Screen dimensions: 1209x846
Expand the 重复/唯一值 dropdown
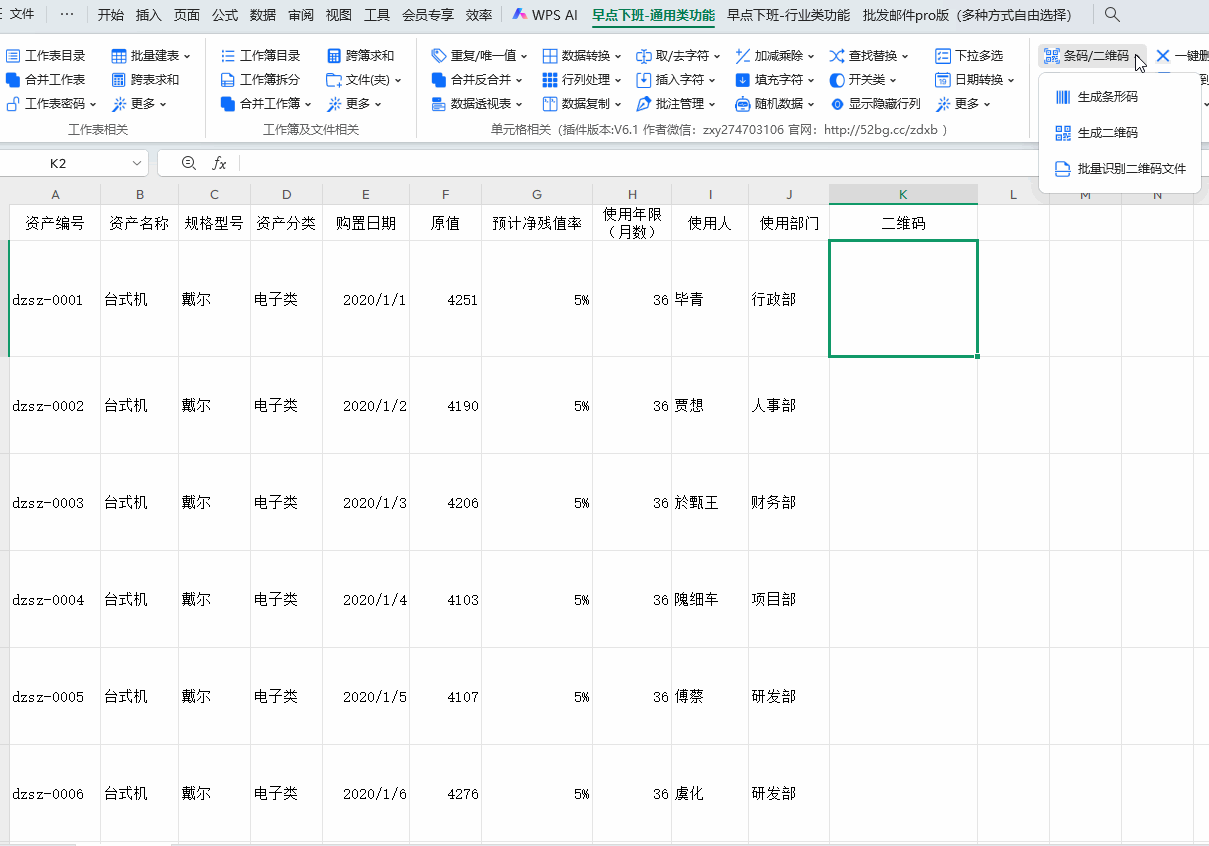[478, 56]
